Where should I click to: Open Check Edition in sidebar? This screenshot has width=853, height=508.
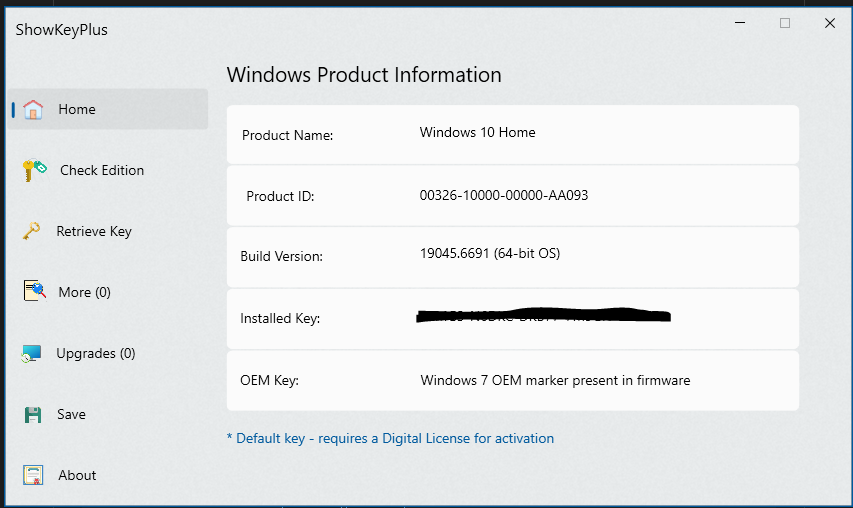pyautogui.click(x=102, y=170)
